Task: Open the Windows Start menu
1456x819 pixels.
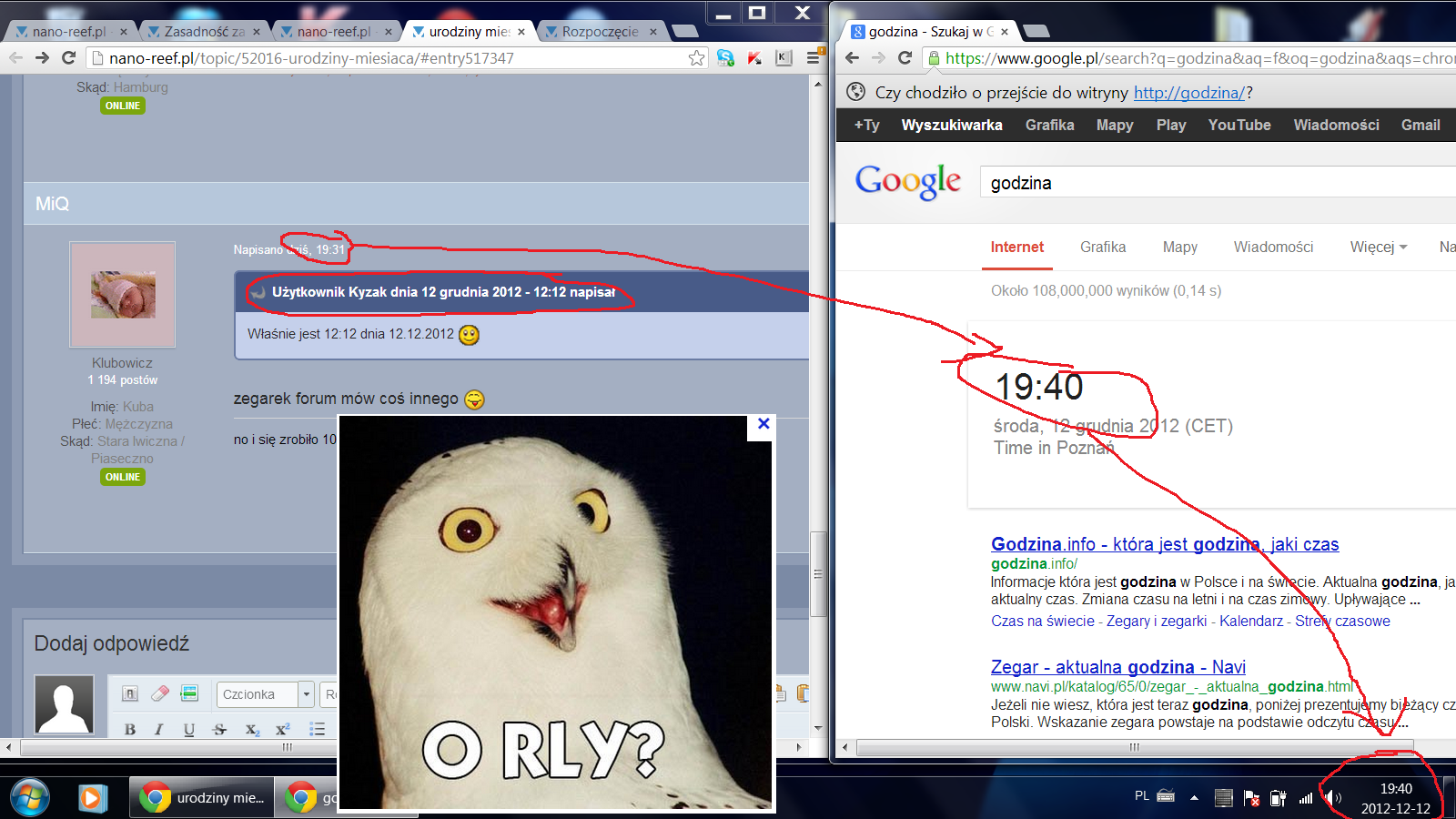Action: (29, 798)
